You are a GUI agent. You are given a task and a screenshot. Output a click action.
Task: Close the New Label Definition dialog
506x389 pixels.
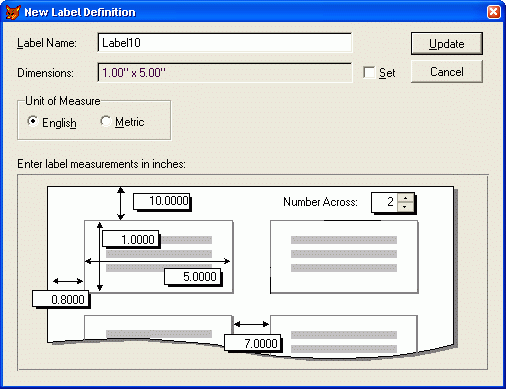494,12
